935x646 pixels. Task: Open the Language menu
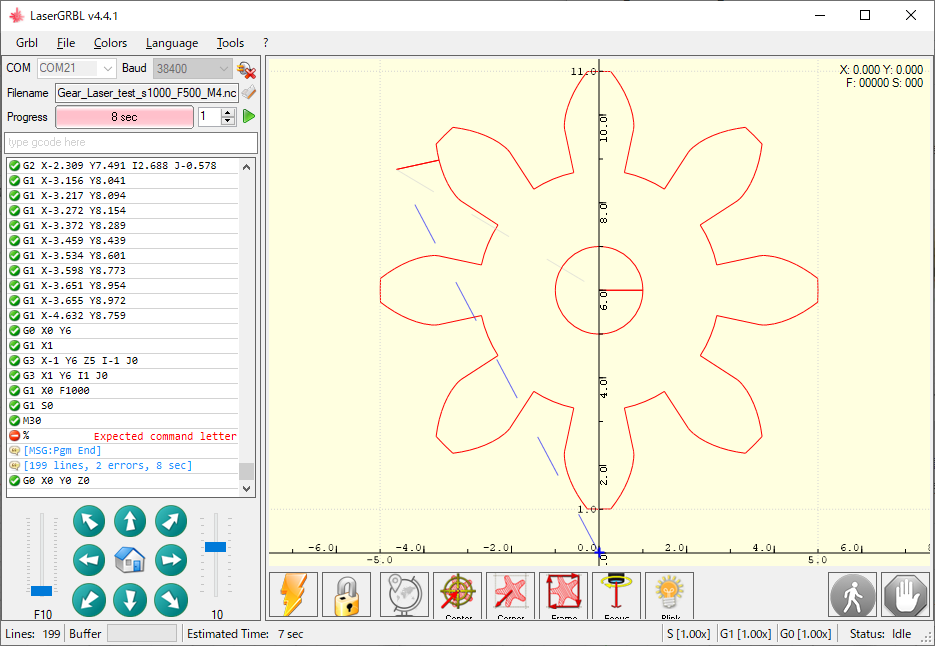click(172, 43)
